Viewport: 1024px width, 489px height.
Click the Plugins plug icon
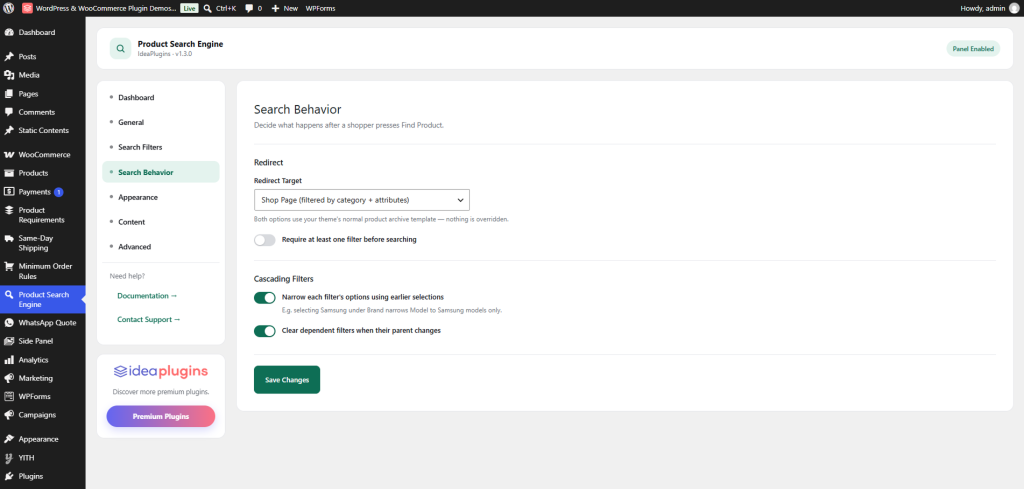9,476
